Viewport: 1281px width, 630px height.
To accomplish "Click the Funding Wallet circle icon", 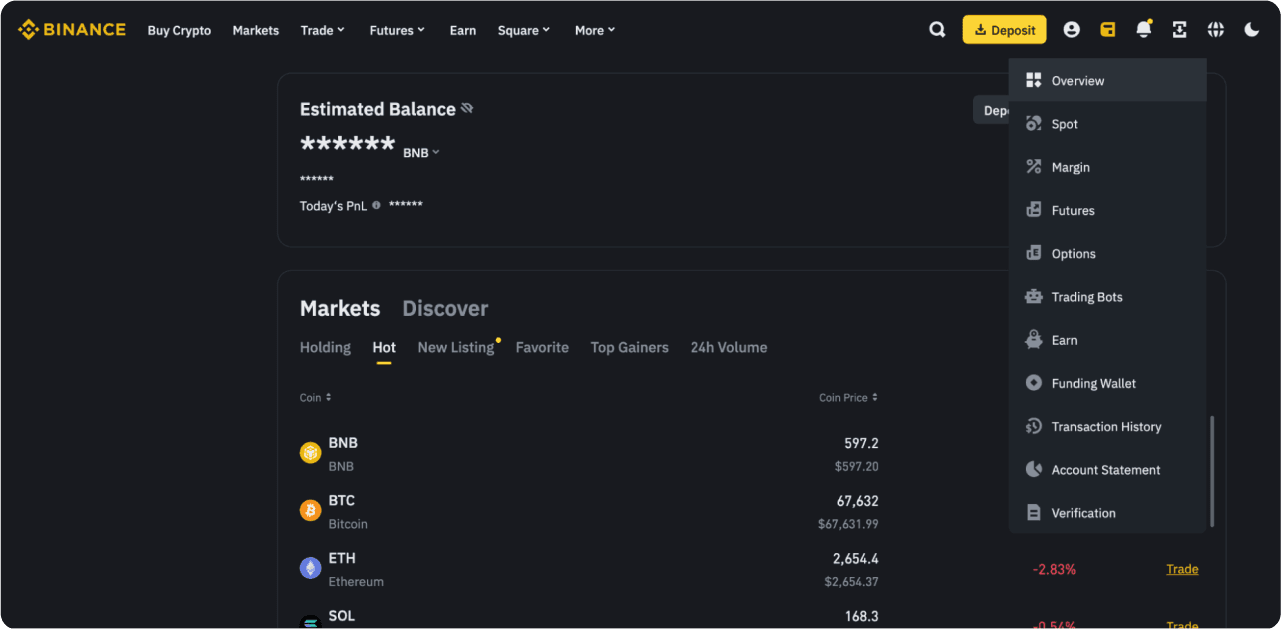I will pos(1034,383).
